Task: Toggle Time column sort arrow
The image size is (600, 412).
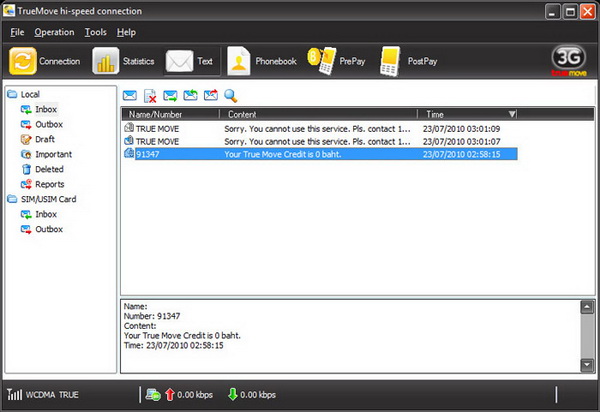Action: pos(512,114)
